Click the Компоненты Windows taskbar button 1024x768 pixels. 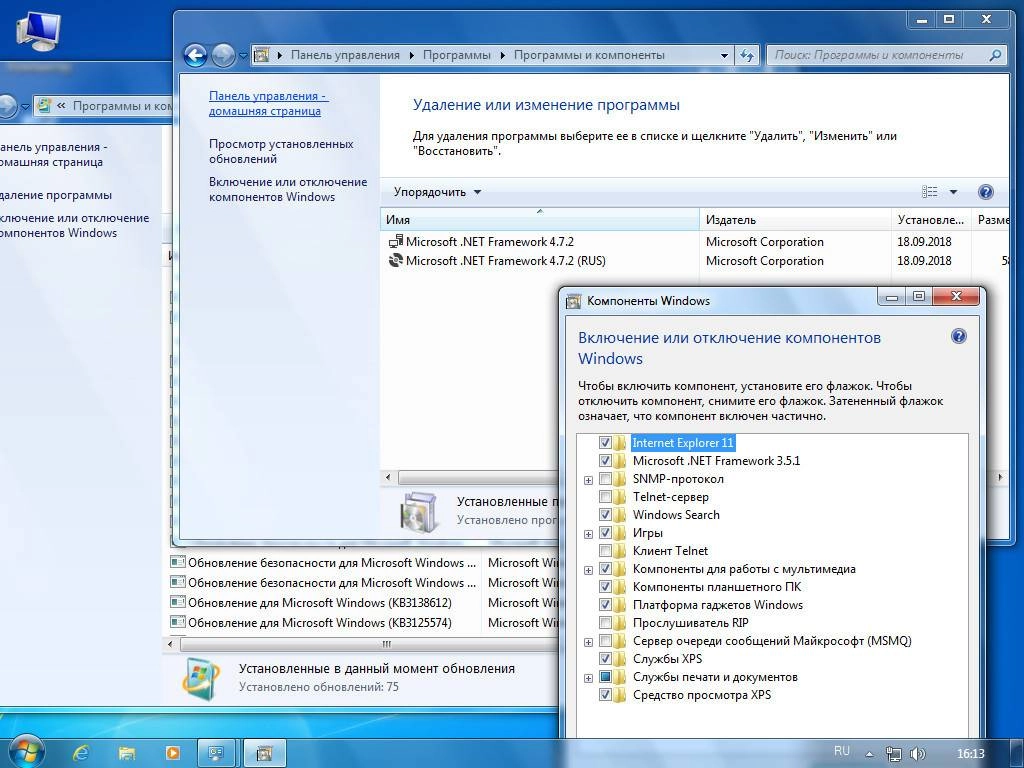[x=264, y=753]
